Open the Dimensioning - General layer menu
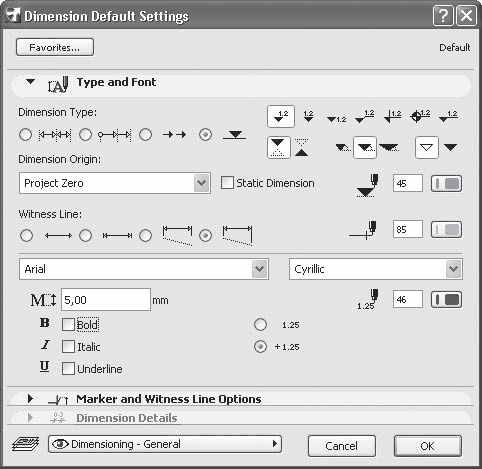 (165, 444)
